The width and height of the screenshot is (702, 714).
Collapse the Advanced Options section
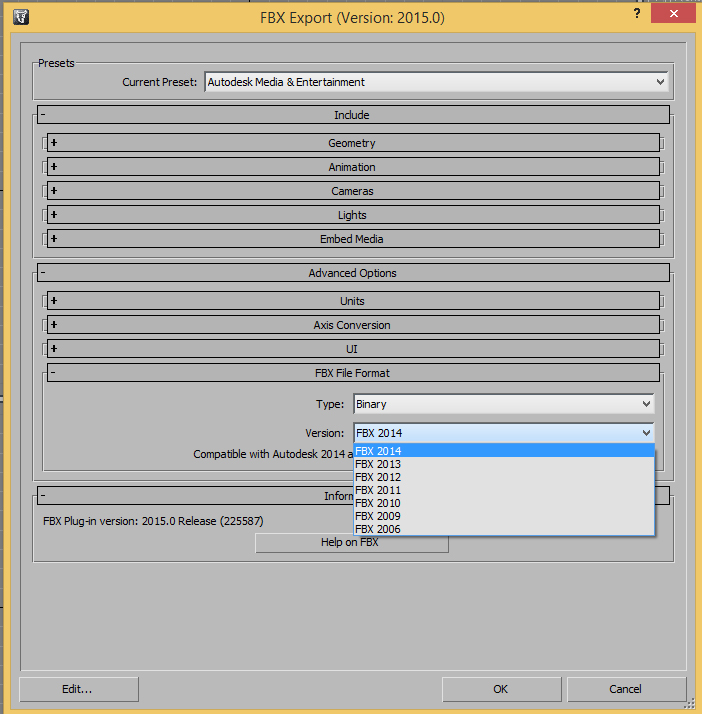pos(353,273)
